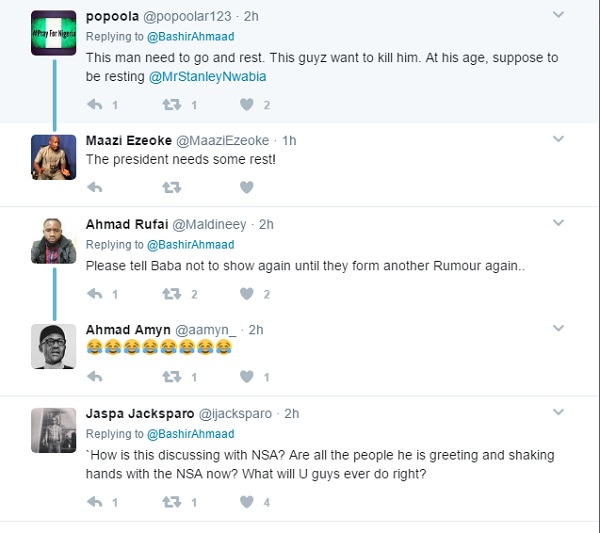The image size is (600, 533).
Task: Retweet Ahmad Rufai's tweet
Action: coord(171,294)
